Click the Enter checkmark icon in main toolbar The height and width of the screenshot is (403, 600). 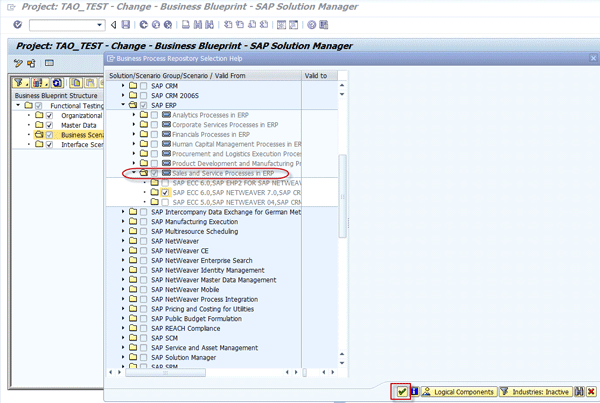pos(18,25)
